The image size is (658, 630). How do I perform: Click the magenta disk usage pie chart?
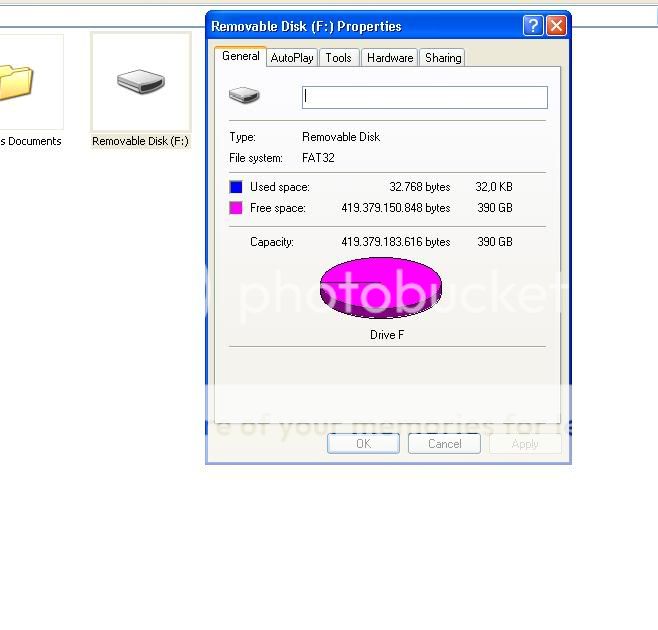click(x=380, y=287)
